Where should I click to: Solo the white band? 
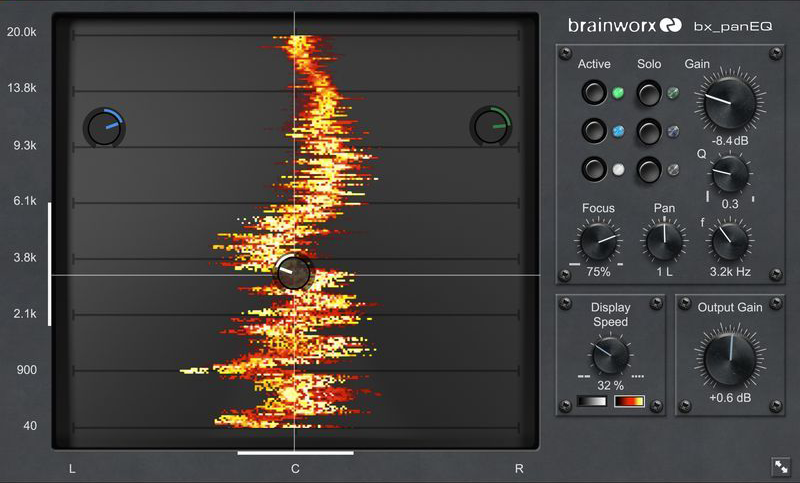pos(649,169)
